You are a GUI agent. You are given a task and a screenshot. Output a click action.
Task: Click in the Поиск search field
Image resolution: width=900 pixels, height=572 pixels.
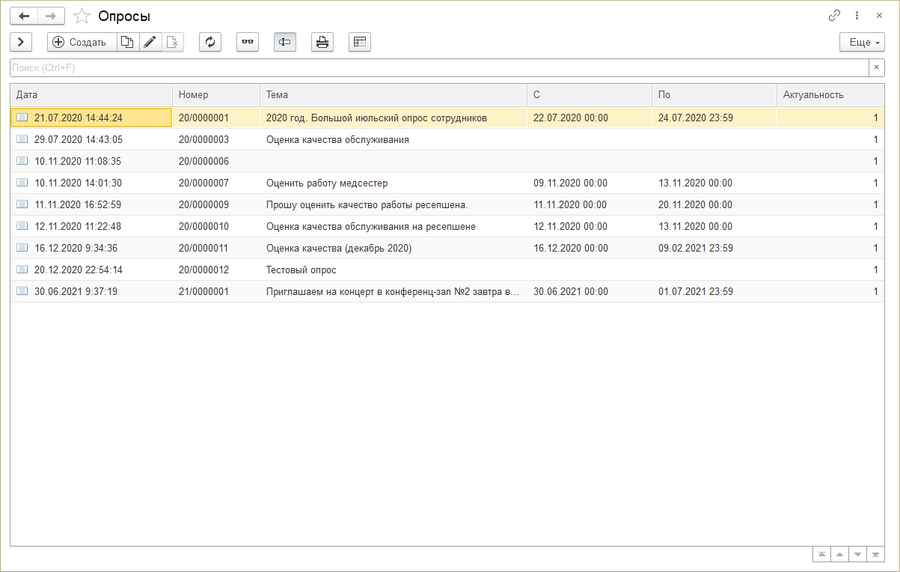pyautogui.click(x=438, y=68)
